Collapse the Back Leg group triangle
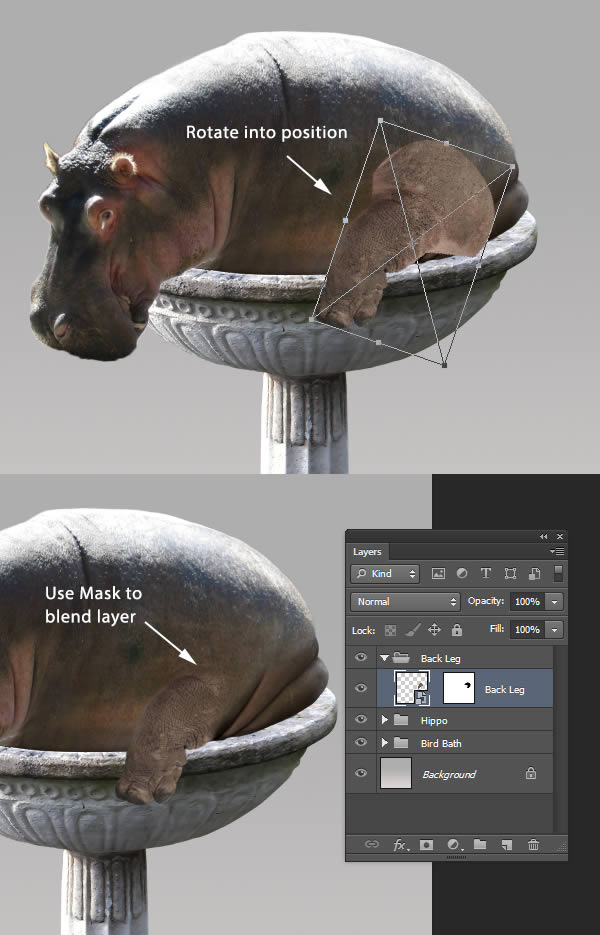This screenshot has width=600, height=935. [385, 658]
